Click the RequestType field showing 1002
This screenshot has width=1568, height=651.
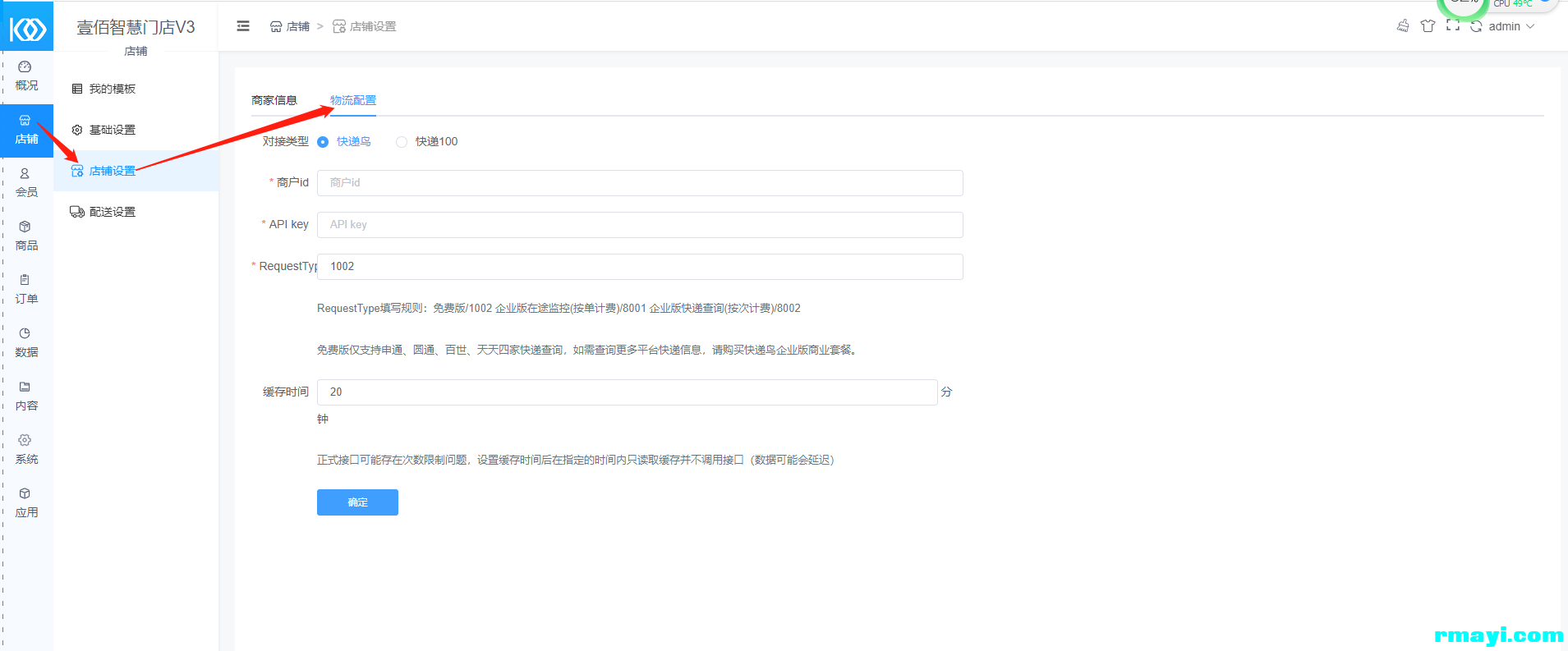coord(640,267)
